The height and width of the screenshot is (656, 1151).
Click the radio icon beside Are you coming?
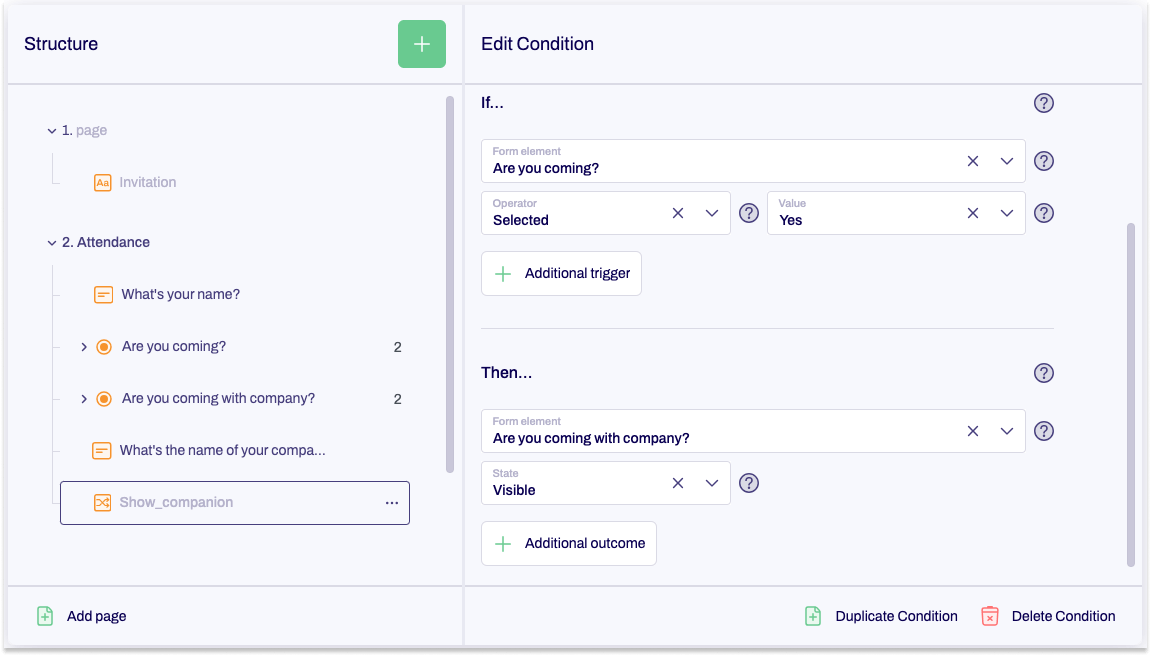[x=104, y=346]
